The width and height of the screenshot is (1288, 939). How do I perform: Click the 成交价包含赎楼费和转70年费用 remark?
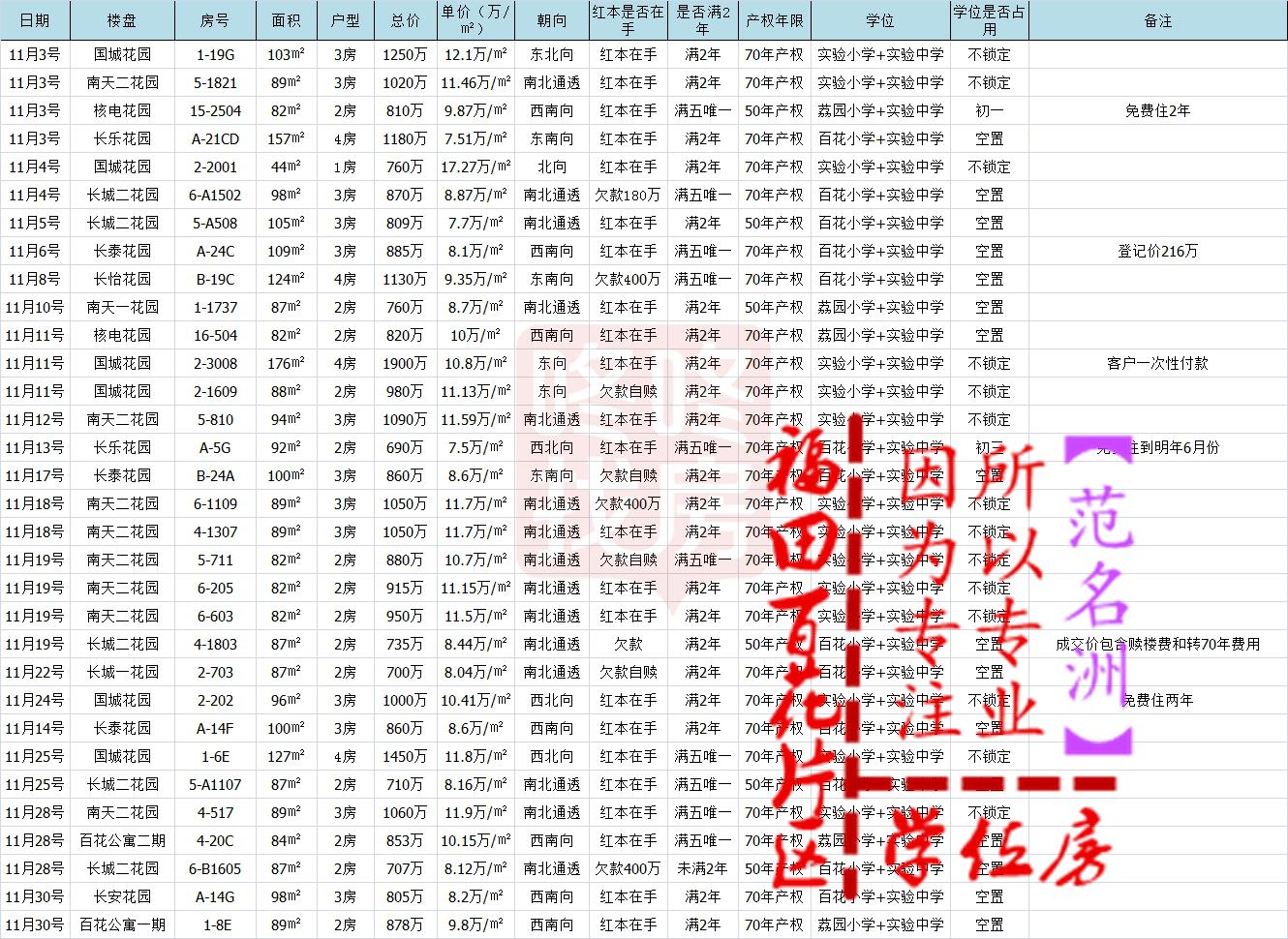[1158, 645]
